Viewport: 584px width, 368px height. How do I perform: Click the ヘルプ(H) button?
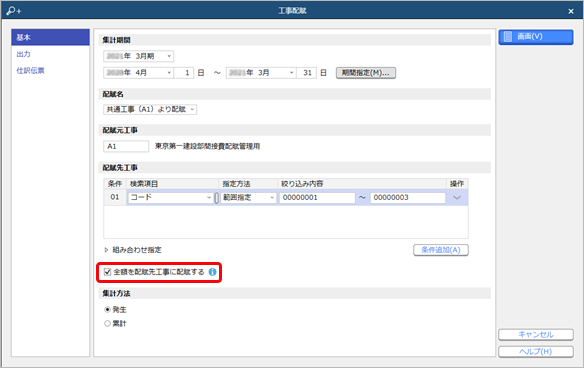click(x=536, y=351)
